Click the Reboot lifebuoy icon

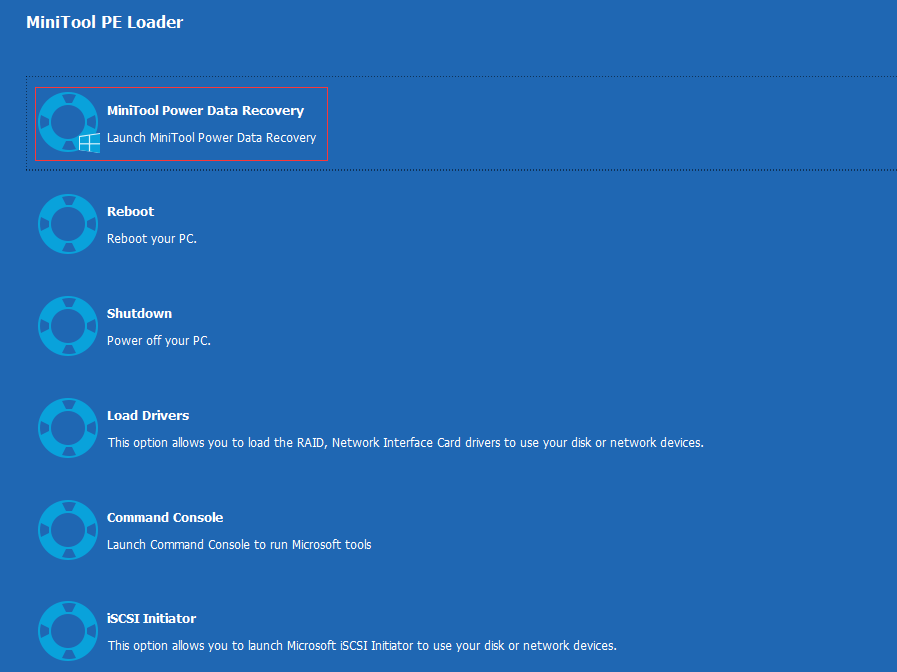coord(68,224)
